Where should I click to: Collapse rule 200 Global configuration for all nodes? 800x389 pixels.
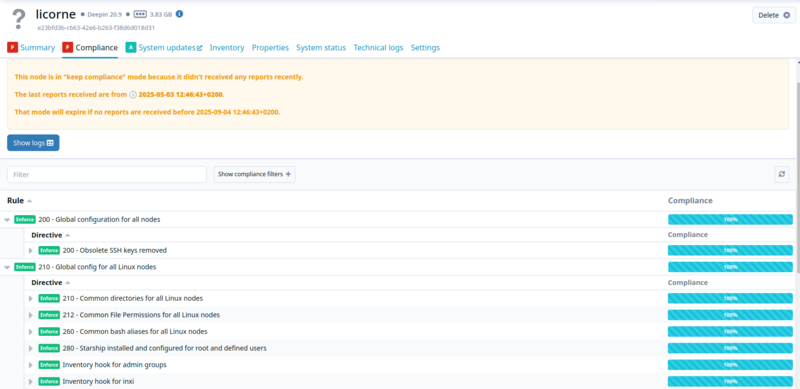[7, 220]
